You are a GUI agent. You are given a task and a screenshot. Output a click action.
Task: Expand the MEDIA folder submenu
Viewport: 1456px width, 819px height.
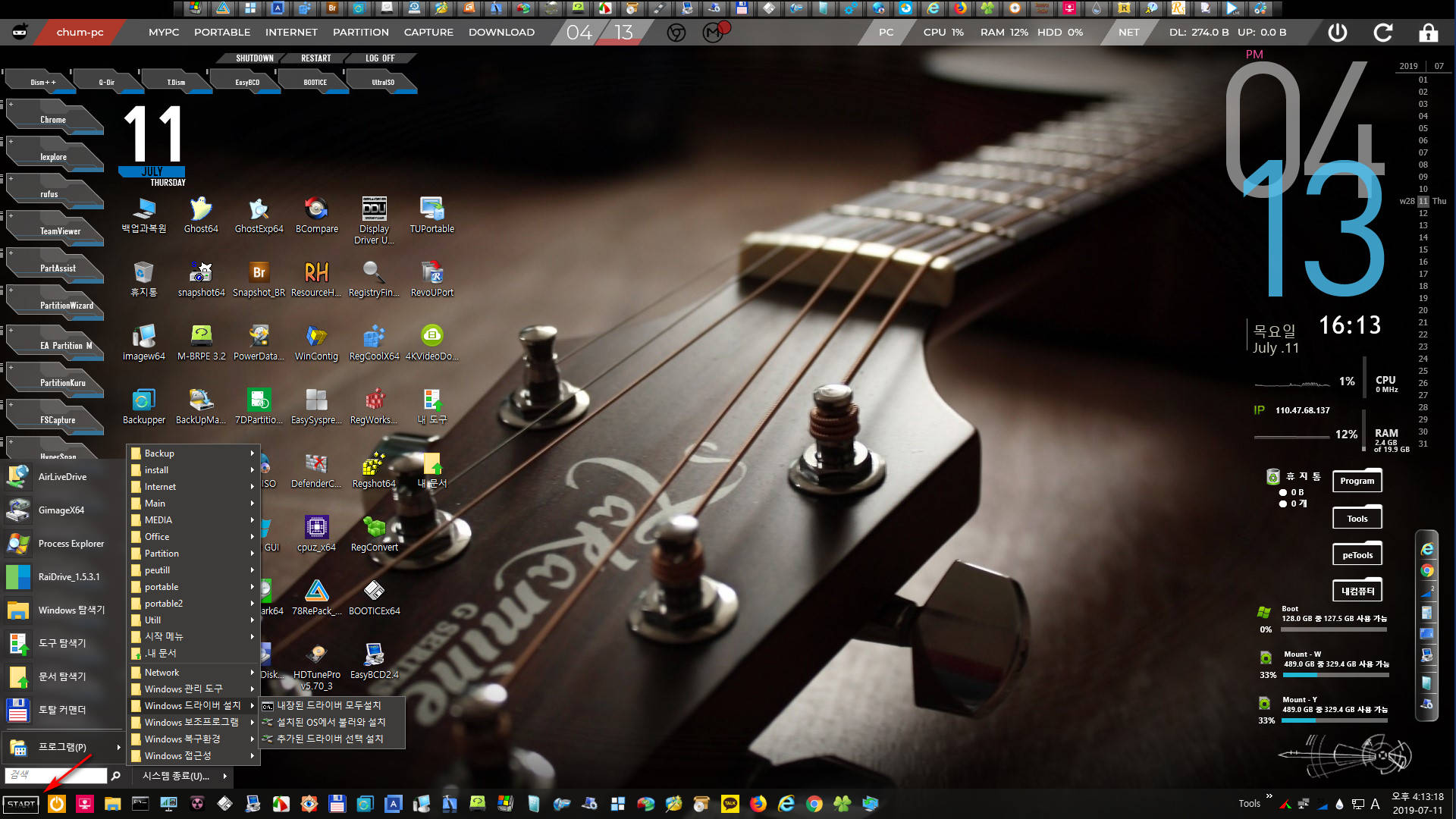pyautogui.click(x=193, y=520)
